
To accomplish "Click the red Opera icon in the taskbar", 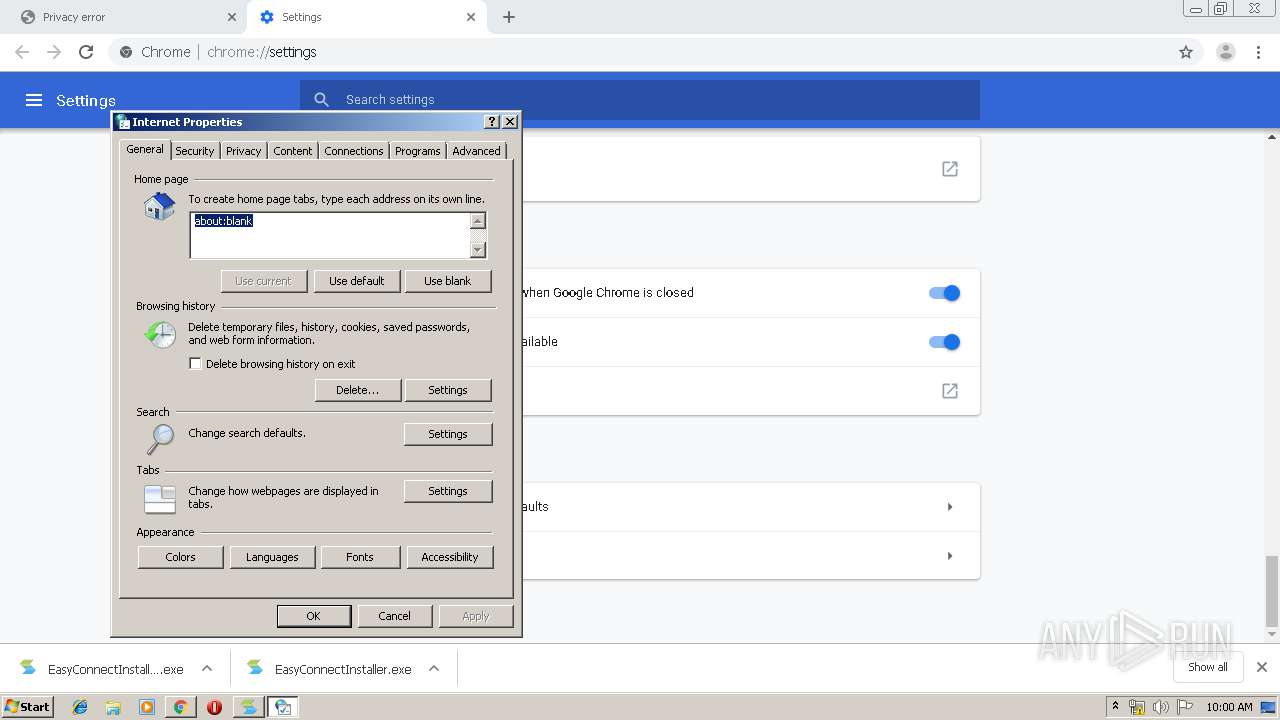I will click(214, 707).
